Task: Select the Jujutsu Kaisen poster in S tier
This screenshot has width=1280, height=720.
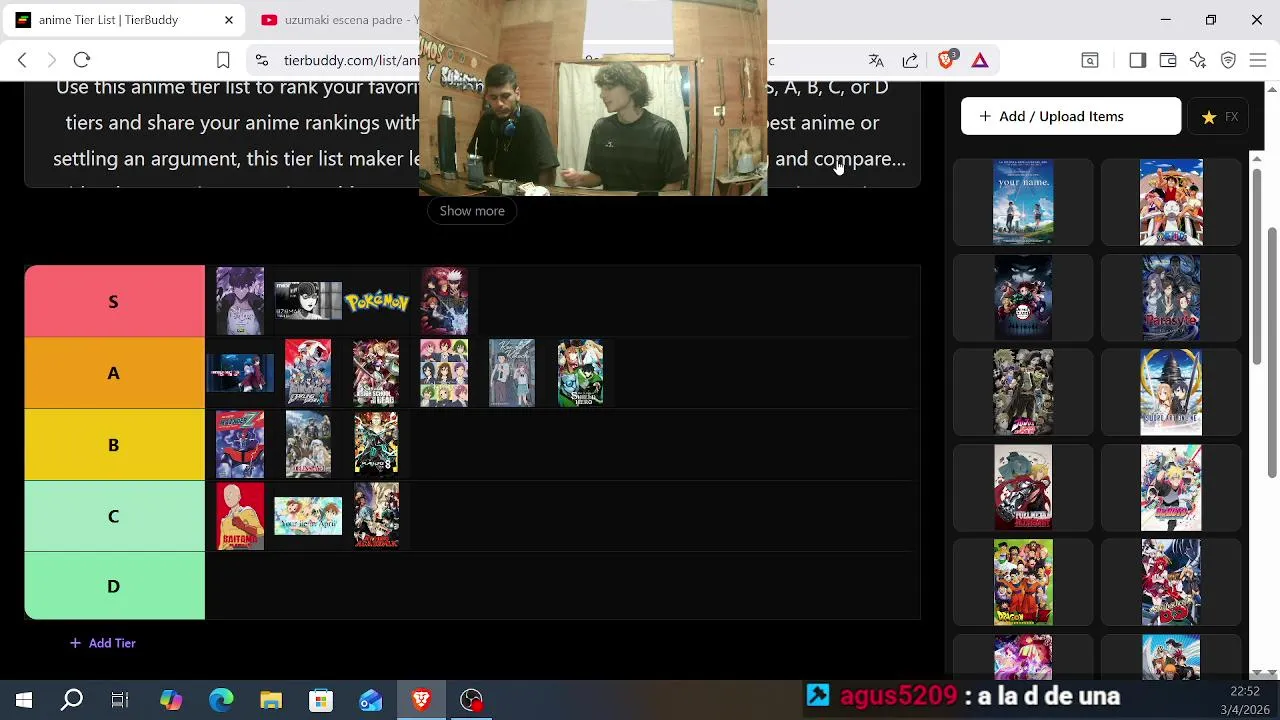Action: (x=444, y=301)
